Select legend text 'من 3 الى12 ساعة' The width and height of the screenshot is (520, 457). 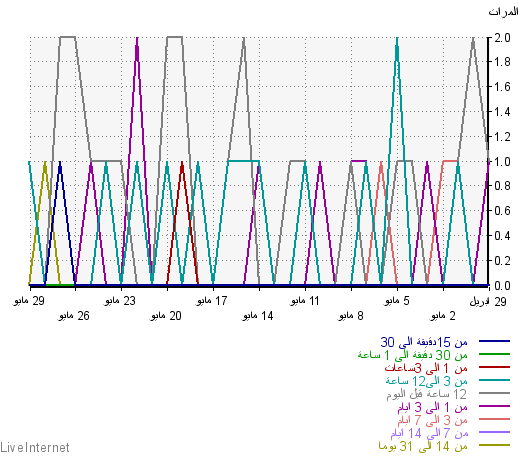coord(427,381)
